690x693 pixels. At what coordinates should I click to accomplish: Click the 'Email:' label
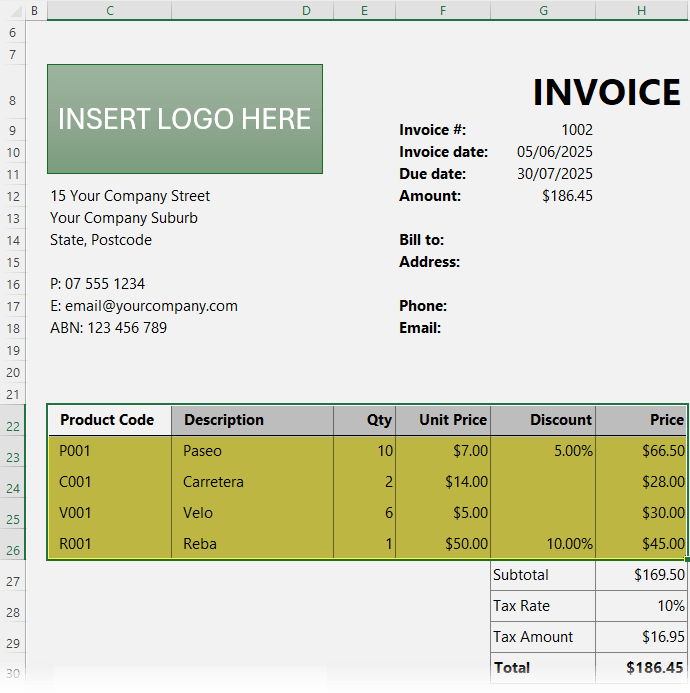point(420,328)
